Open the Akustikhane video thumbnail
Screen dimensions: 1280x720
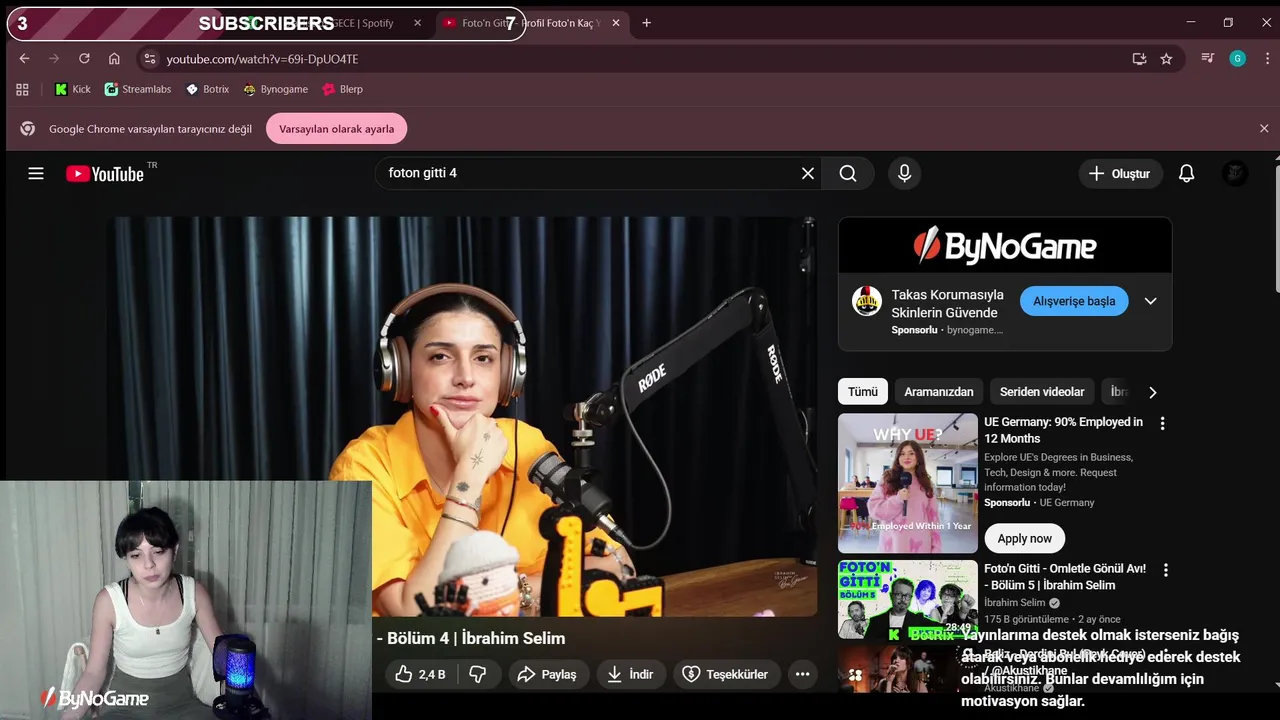tap(908, 669)
